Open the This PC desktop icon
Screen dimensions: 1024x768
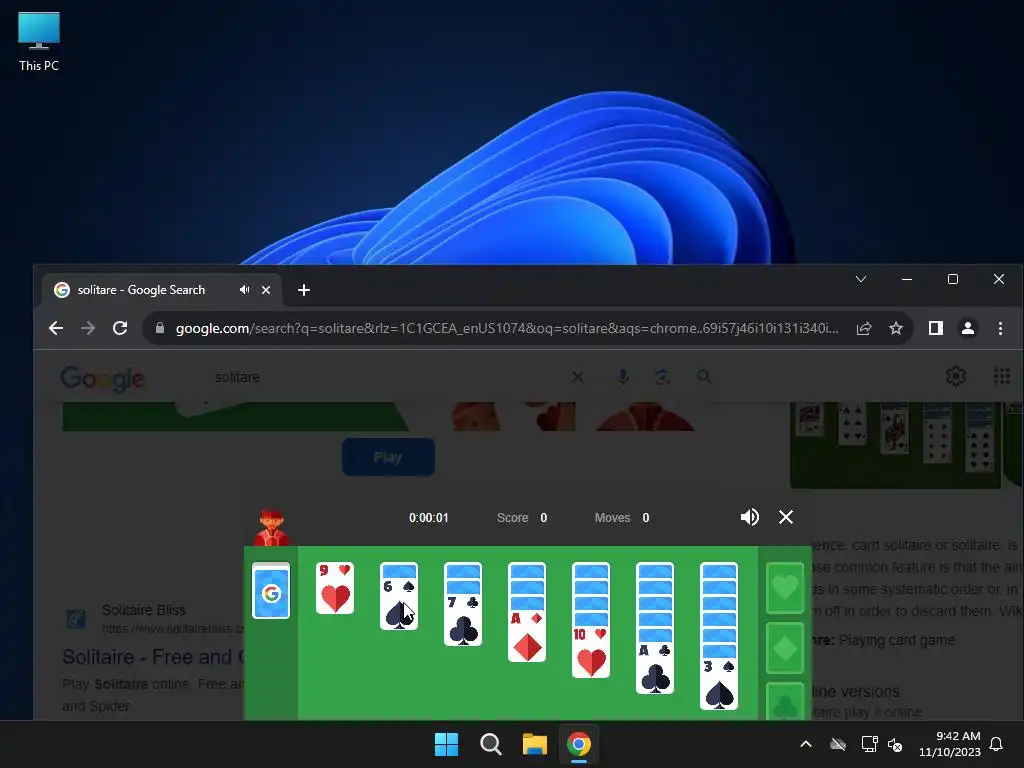39,42
